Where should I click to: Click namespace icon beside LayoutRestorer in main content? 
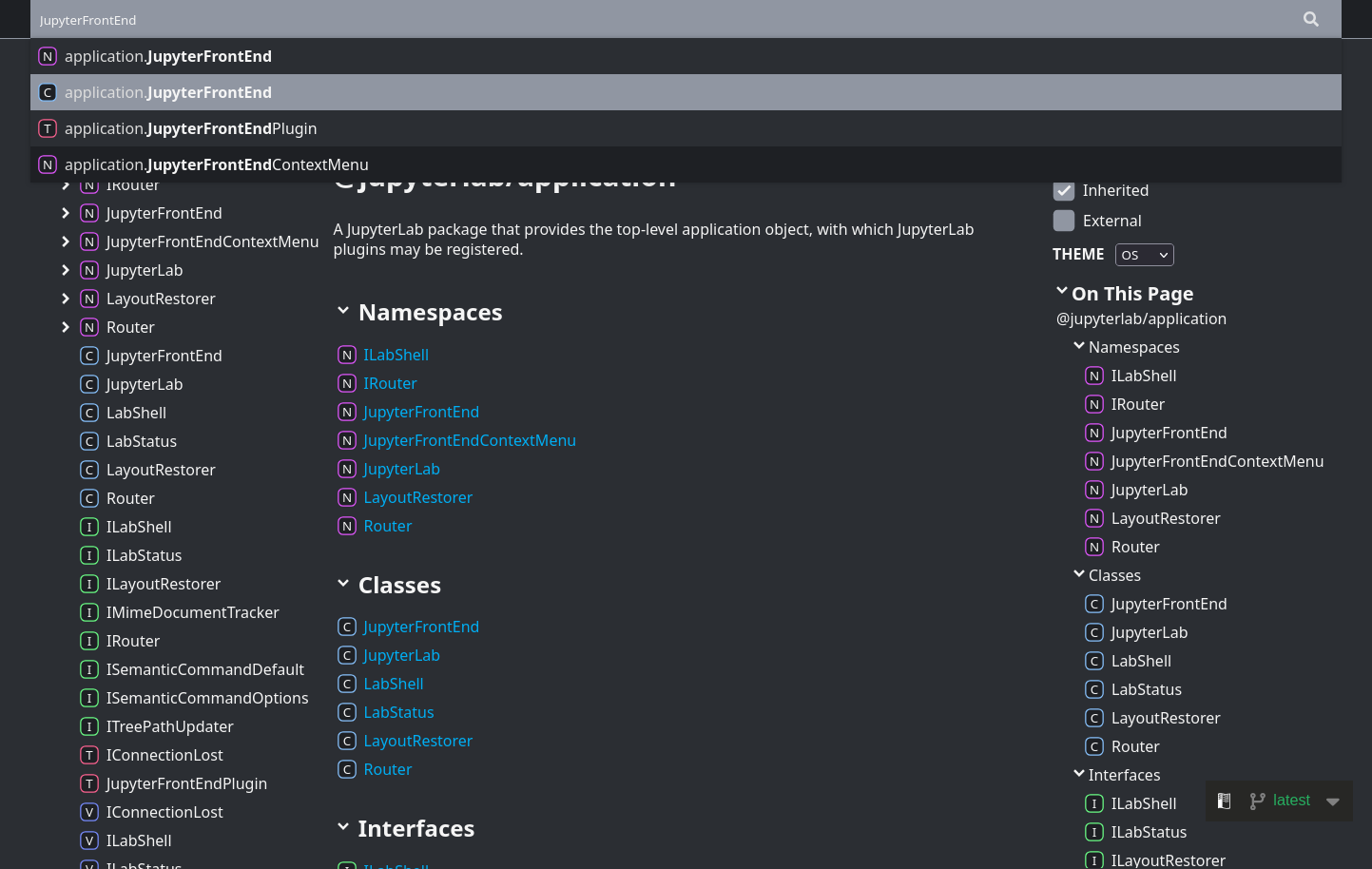click(x=347, y=497)
